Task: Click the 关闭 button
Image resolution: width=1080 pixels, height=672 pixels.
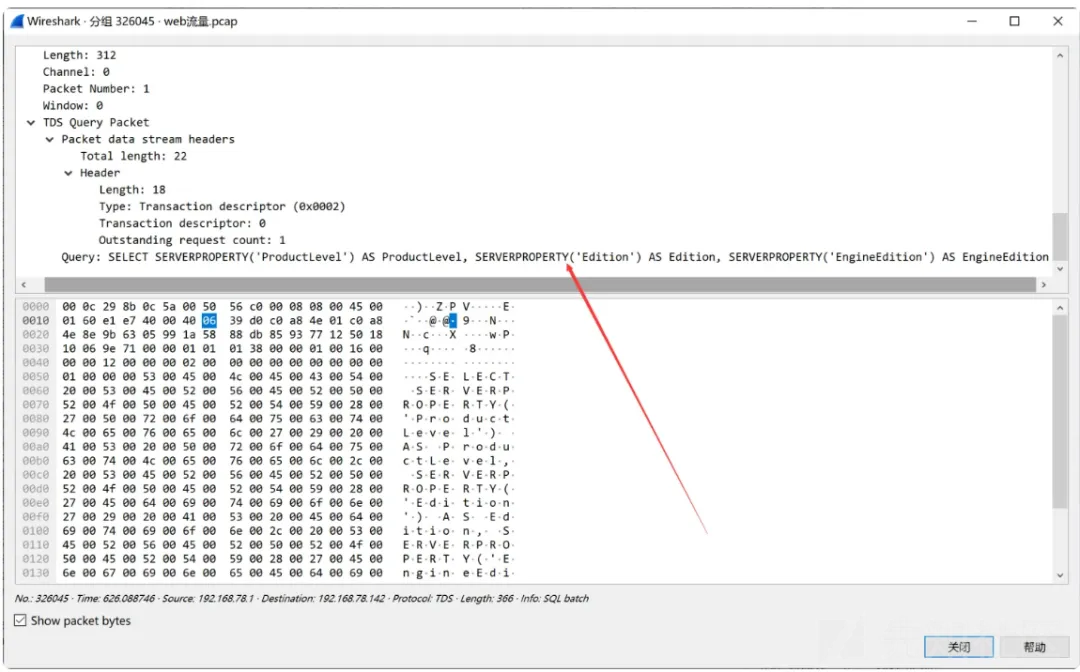Action: click(959, 647)
